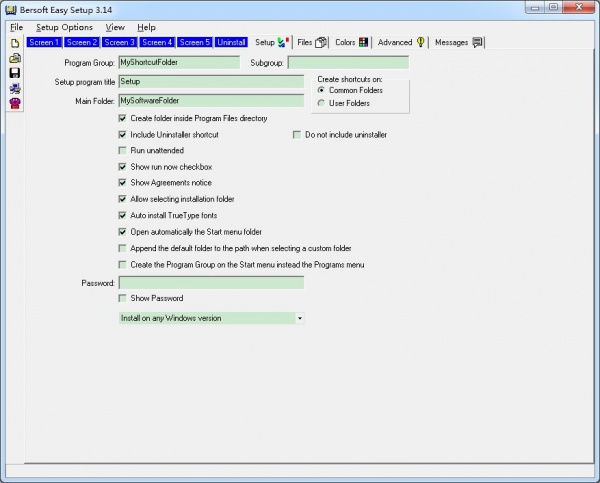This screenshot has height=483, width=600.
Task: Click the Open file icon in left sidebar
Action: [x=14, y=58]
